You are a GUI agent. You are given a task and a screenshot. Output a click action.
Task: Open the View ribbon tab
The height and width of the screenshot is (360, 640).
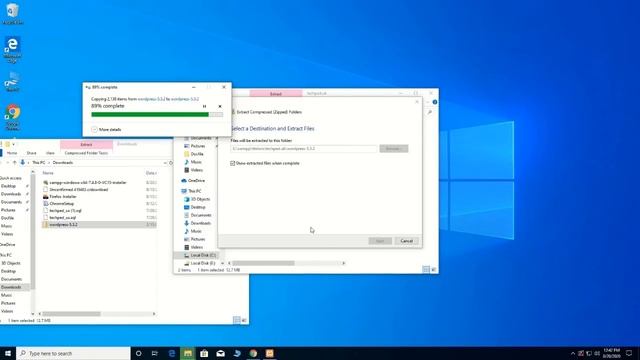(50, 153)
